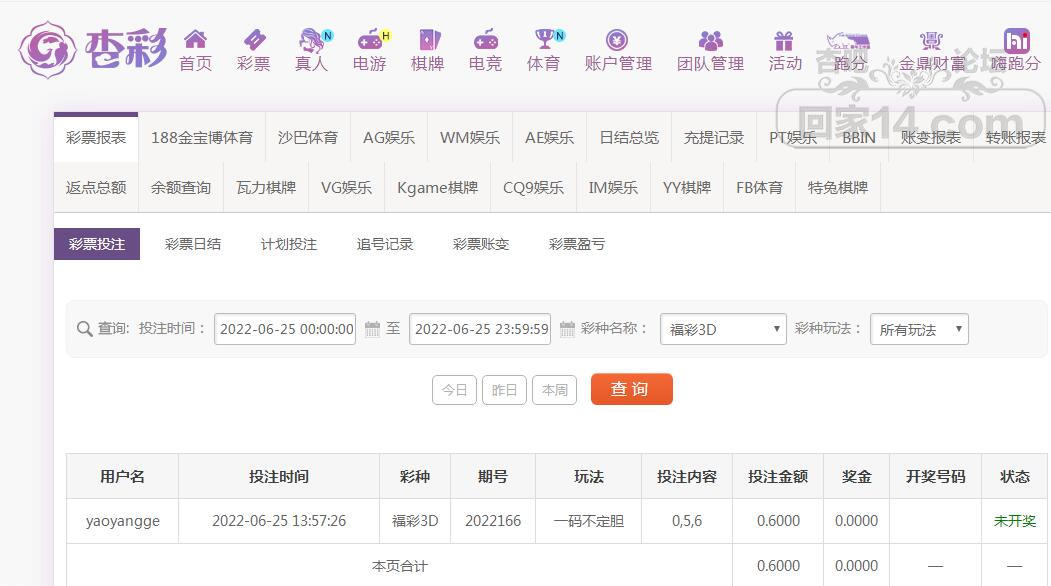Click the 电游 electronic games icon
Viewport: 1051px width, 586px height.
(x=369, y=42)
